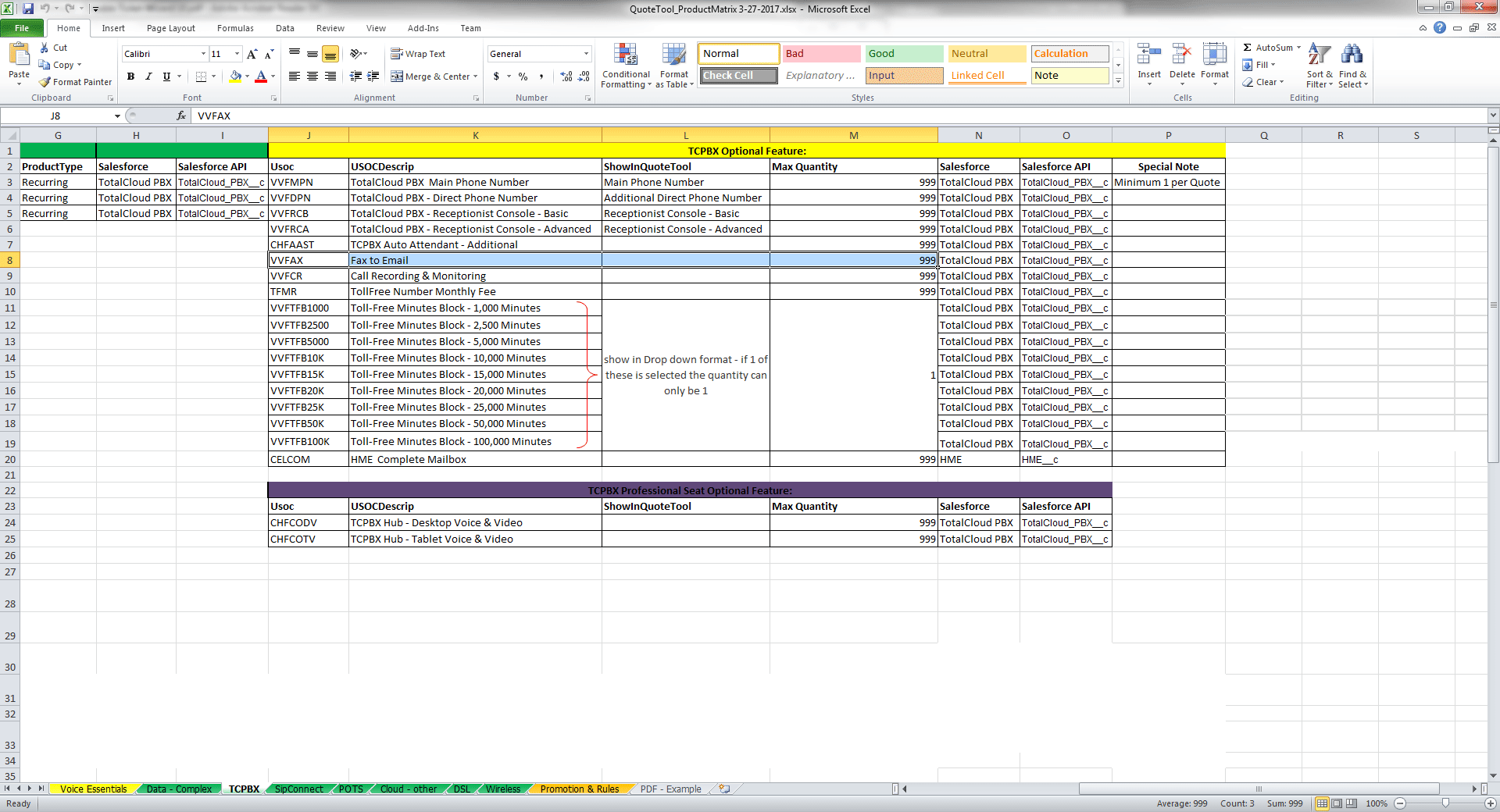Image resolution: width=1500 pixels, height=812 pixels.
Task: Click the Format Painter brush icon
Action: pos(45,82)
